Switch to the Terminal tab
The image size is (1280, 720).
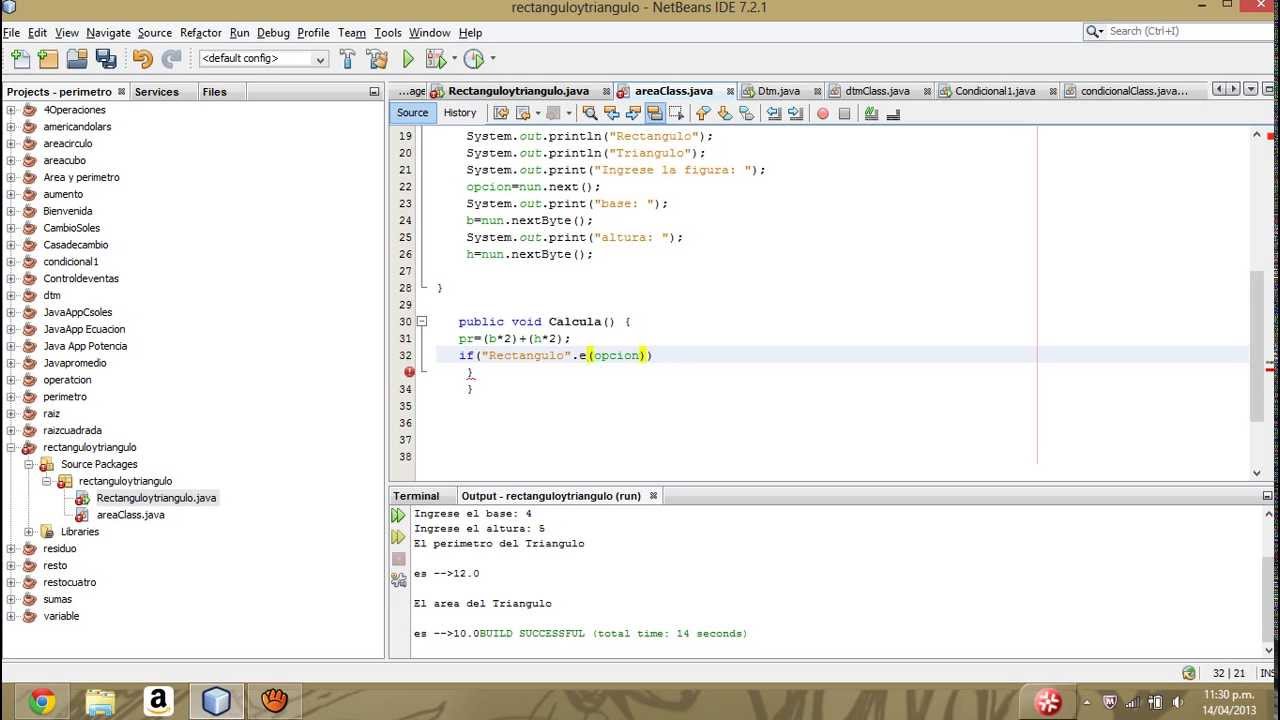tap(416, 496)
